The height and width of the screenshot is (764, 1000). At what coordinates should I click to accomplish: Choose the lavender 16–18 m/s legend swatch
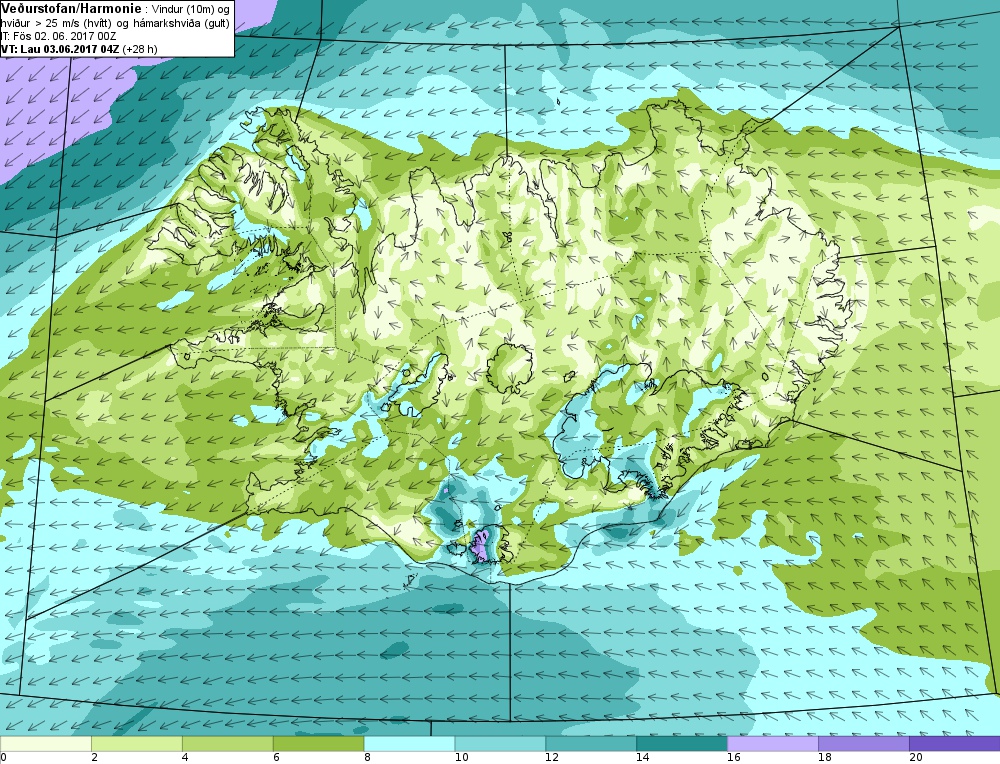tap(773, 744)
